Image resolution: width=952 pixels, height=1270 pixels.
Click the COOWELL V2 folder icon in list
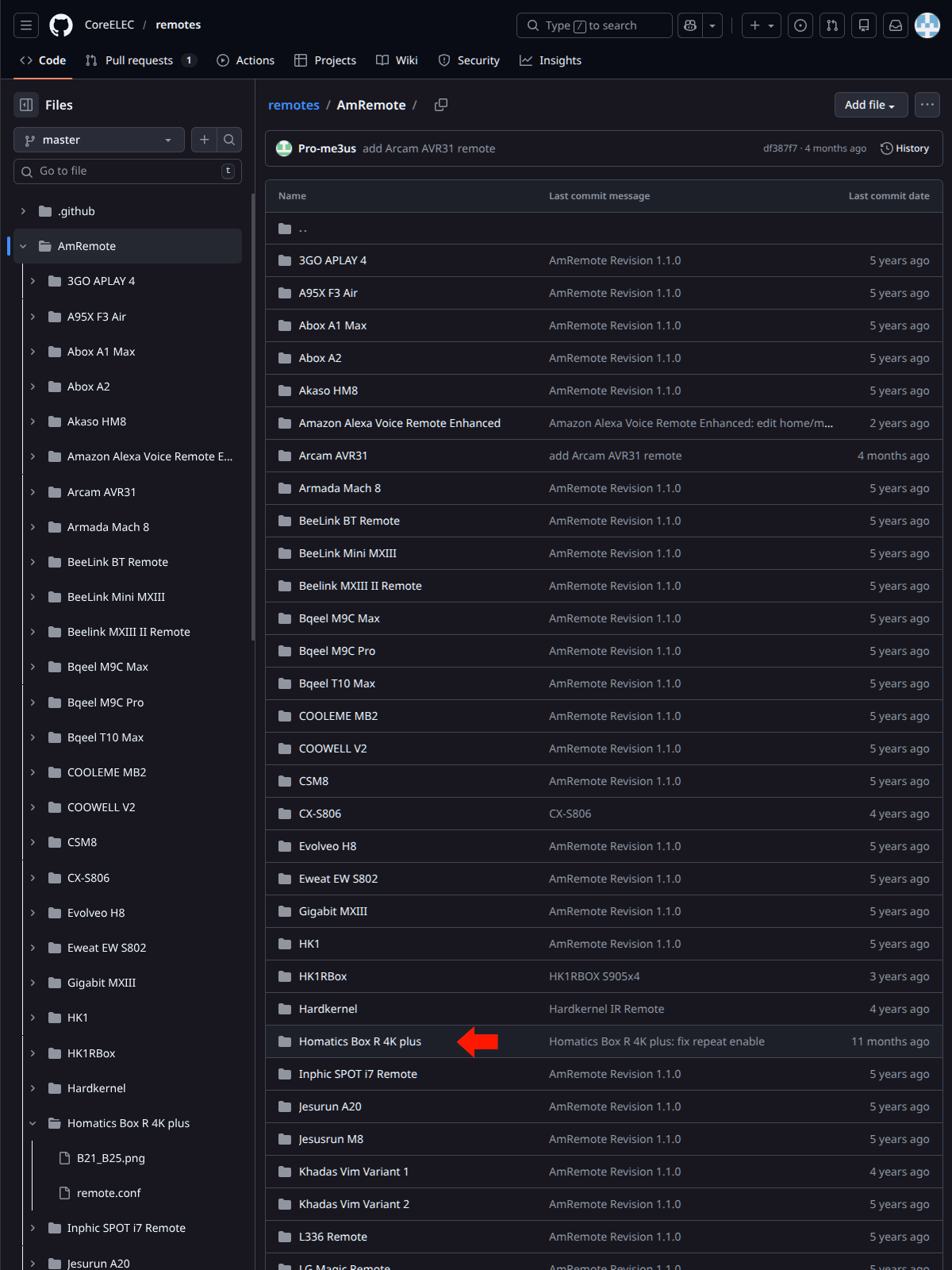(285, 749)
